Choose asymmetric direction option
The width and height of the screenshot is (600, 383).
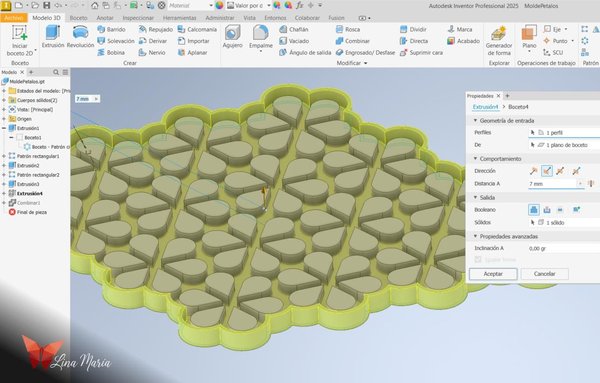coord(576,171)
